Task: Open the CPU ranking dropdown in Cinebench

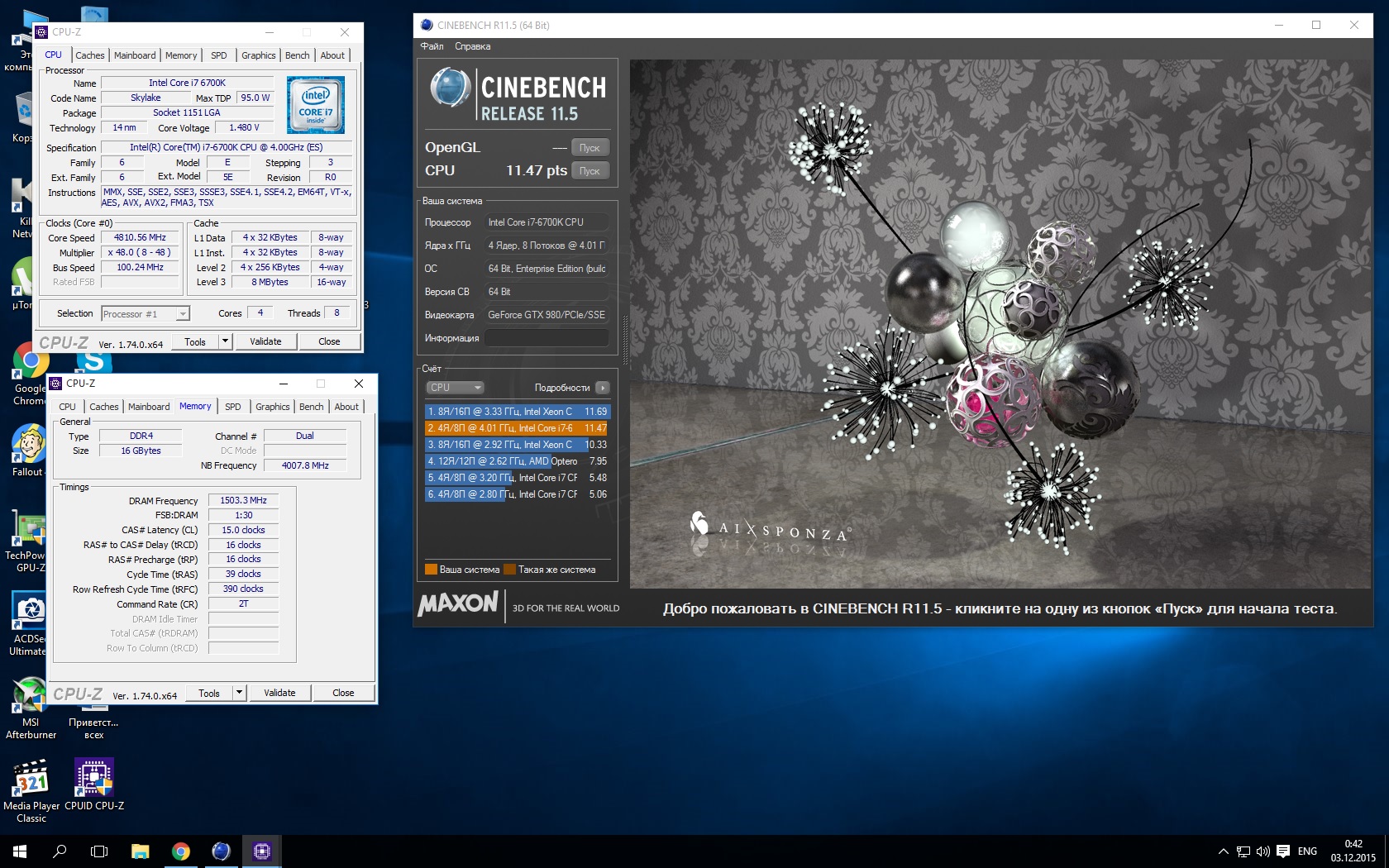Action: (x=455, y=388)
